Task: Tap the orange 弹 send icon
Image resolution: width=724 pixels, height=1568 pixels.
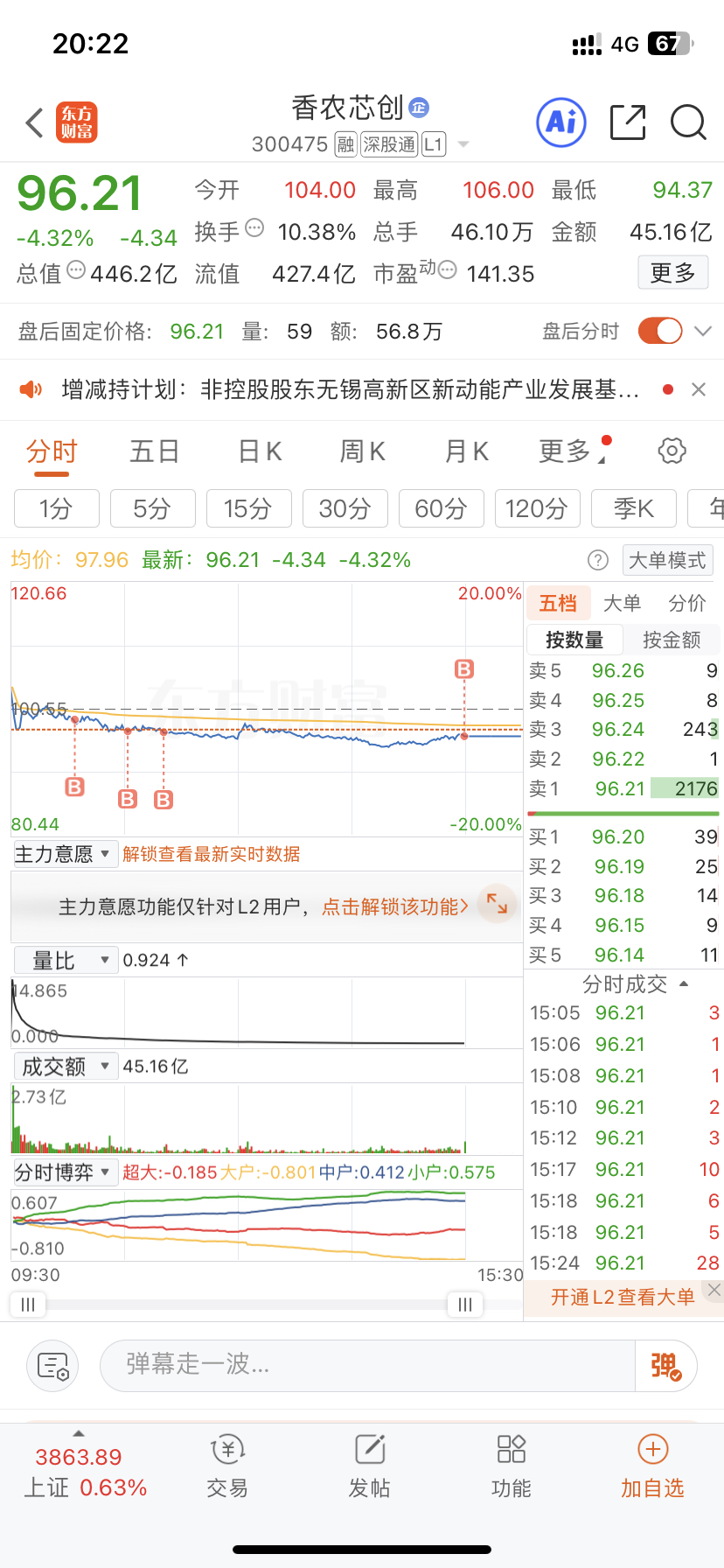Action: click(665, 1366)
